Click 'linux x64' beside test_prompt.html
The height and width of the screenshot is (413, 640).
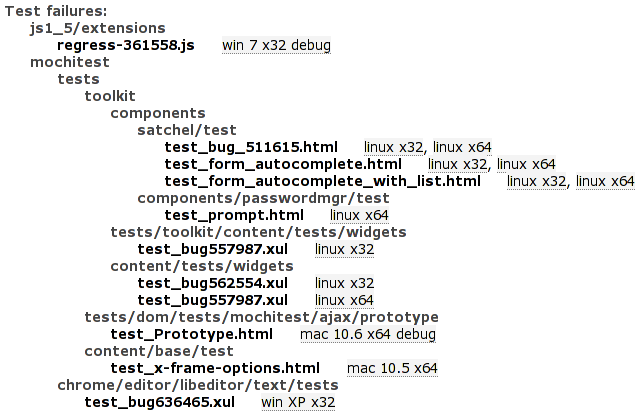359,215
